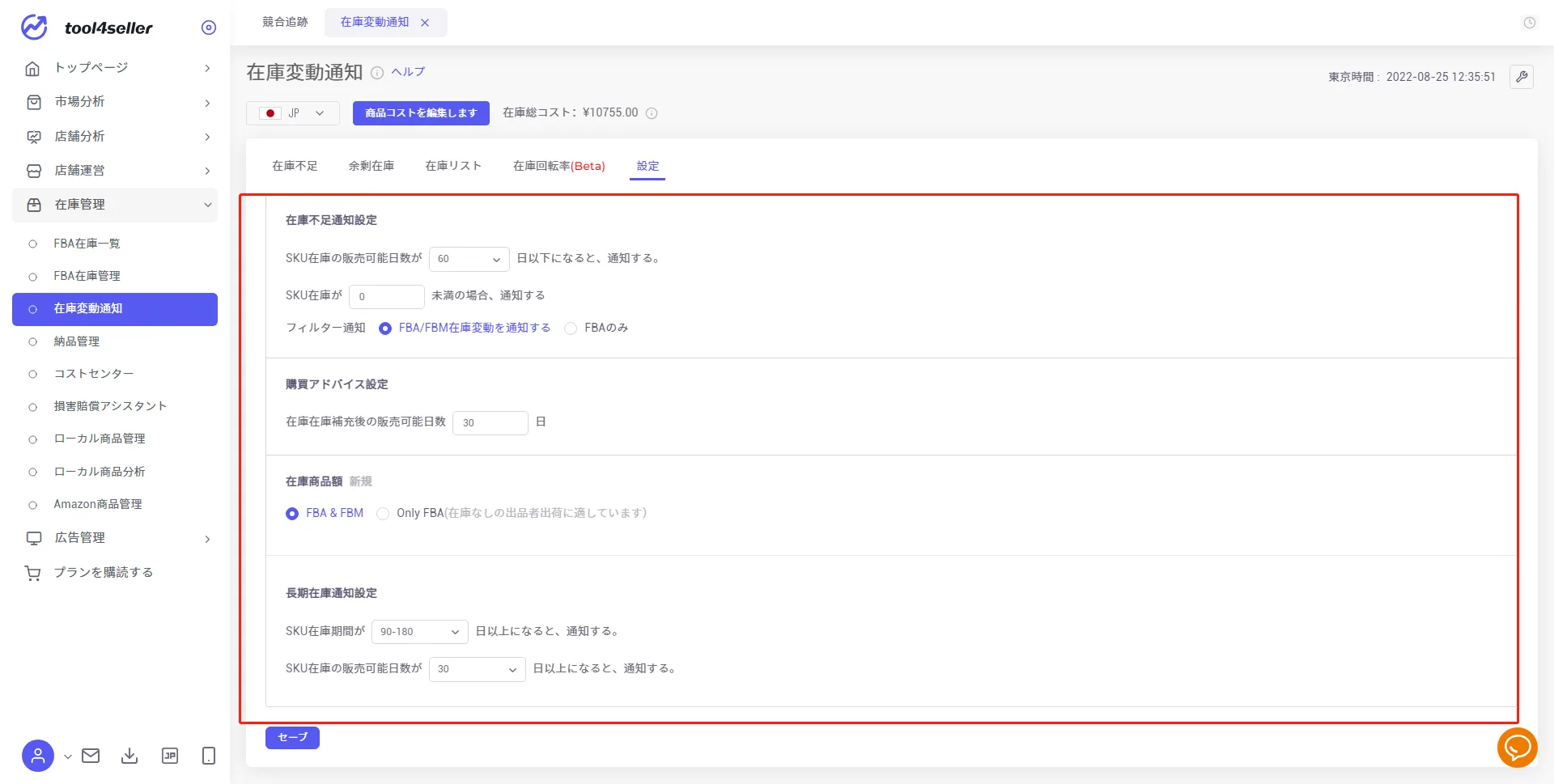Open the 90-180 SKU在庫期間 dropdown
The height and width of the screenshot is (784, 1554).
click(x=420, y=632)
